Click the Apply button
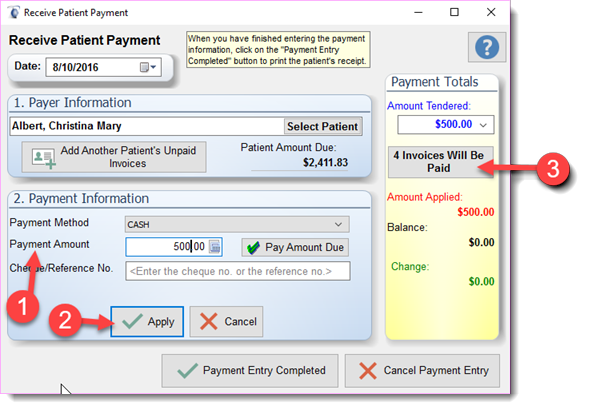Screen dimensions: 603x409 pos(147,322)
